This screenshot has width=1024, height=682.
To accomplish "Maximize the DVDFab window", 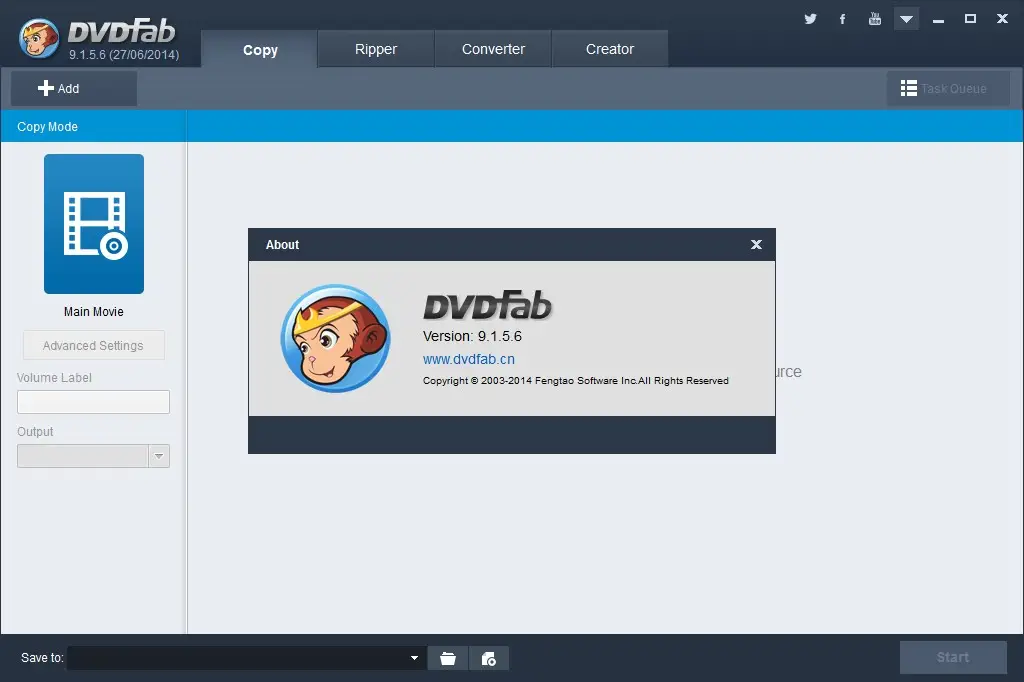I will point(970,19).
